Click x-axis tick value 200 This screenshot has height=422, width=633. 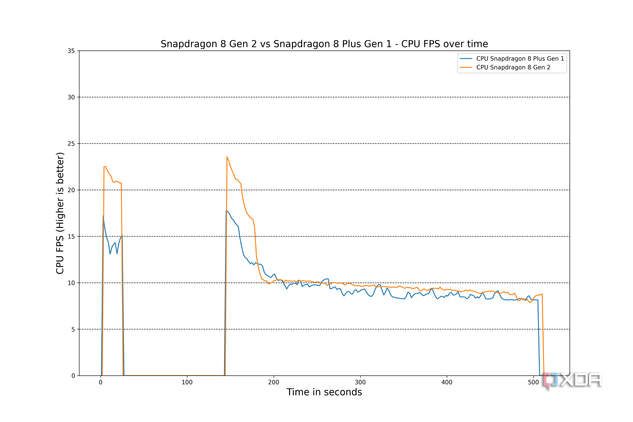(x=274, y=382)
